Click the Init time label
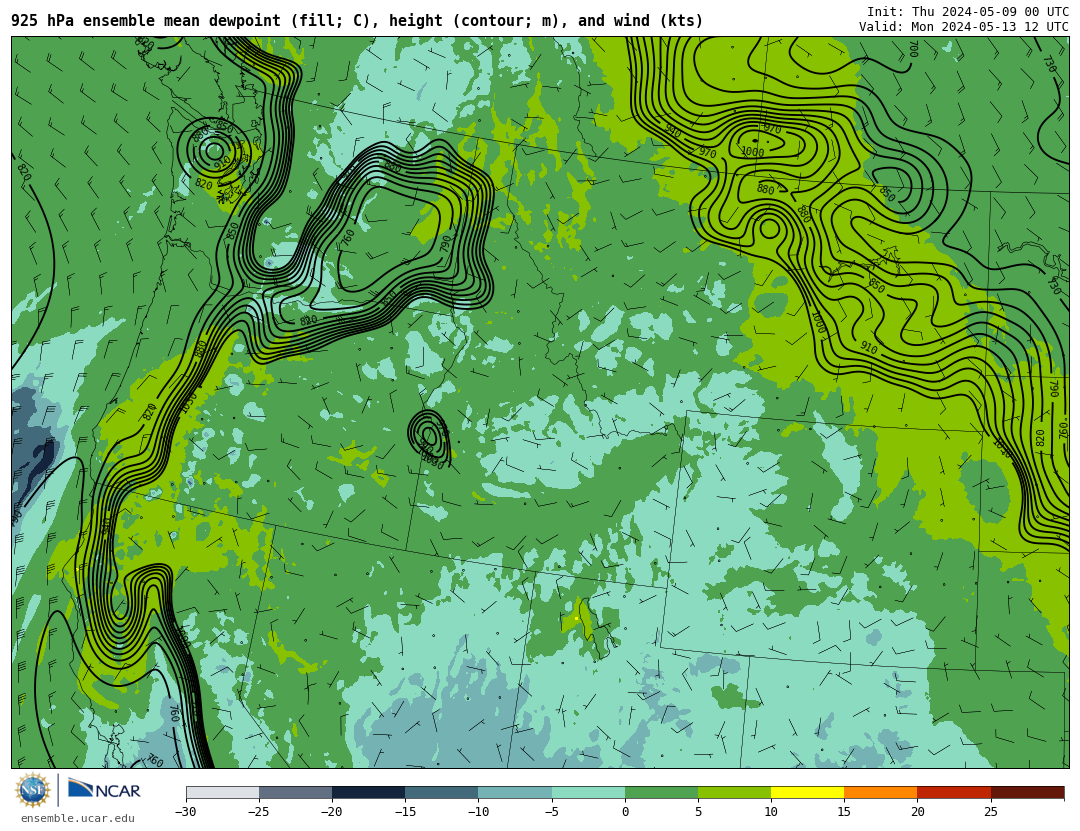 [x=968, y=12]
